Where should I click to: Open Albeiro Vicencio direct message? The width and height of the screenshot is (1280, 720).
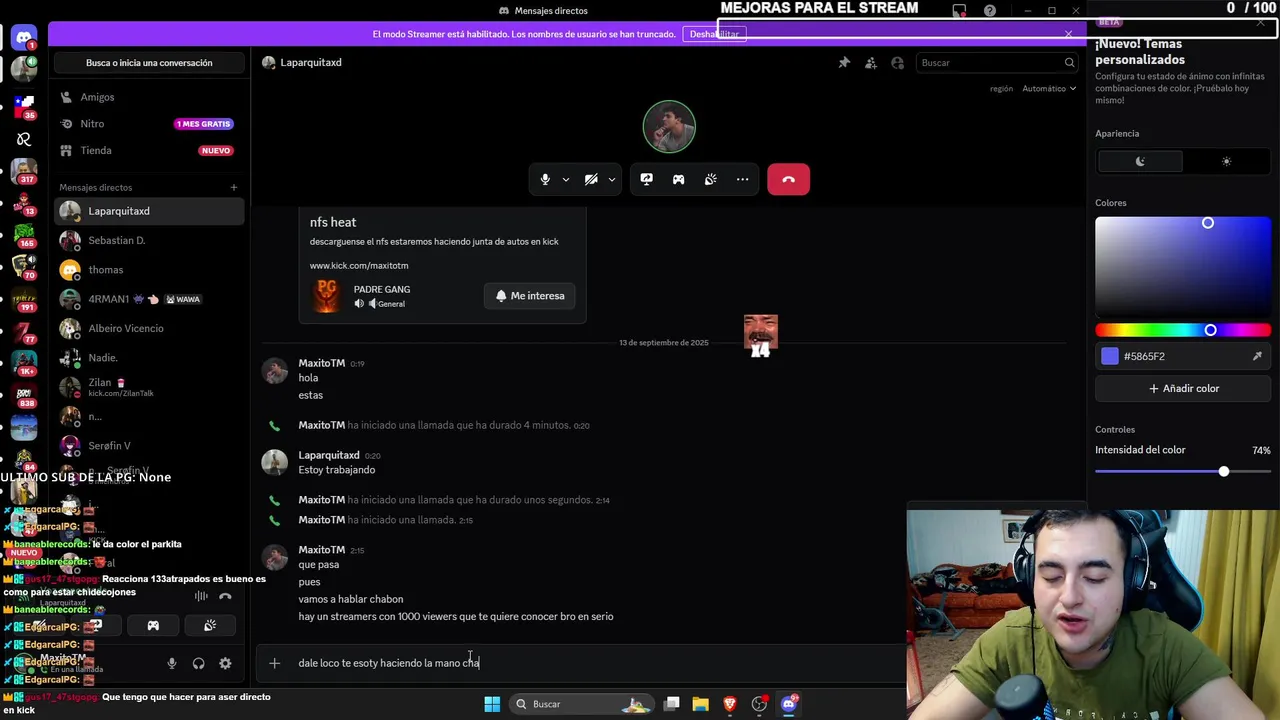[149, 328]
